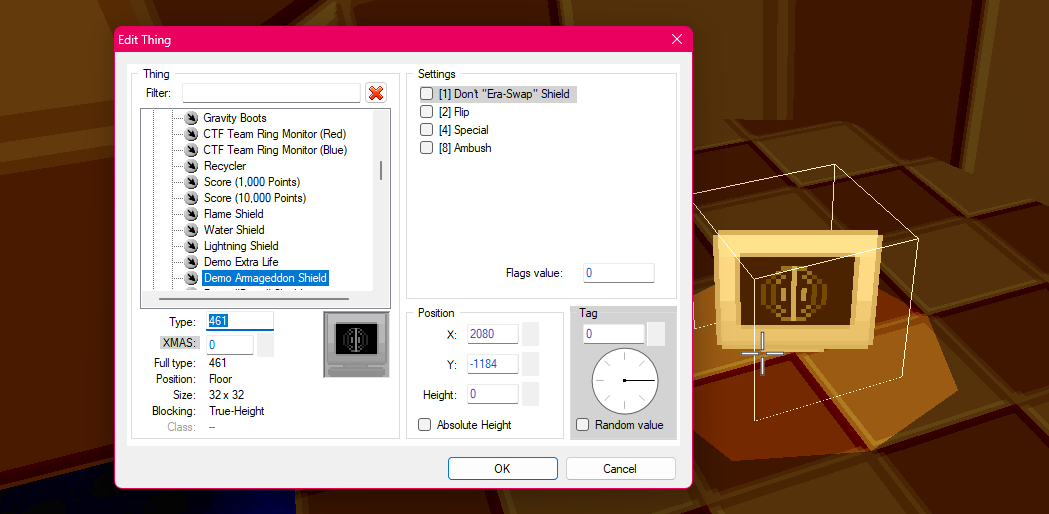
Task: Select Recycler in the list
Action: coord(225,166)
